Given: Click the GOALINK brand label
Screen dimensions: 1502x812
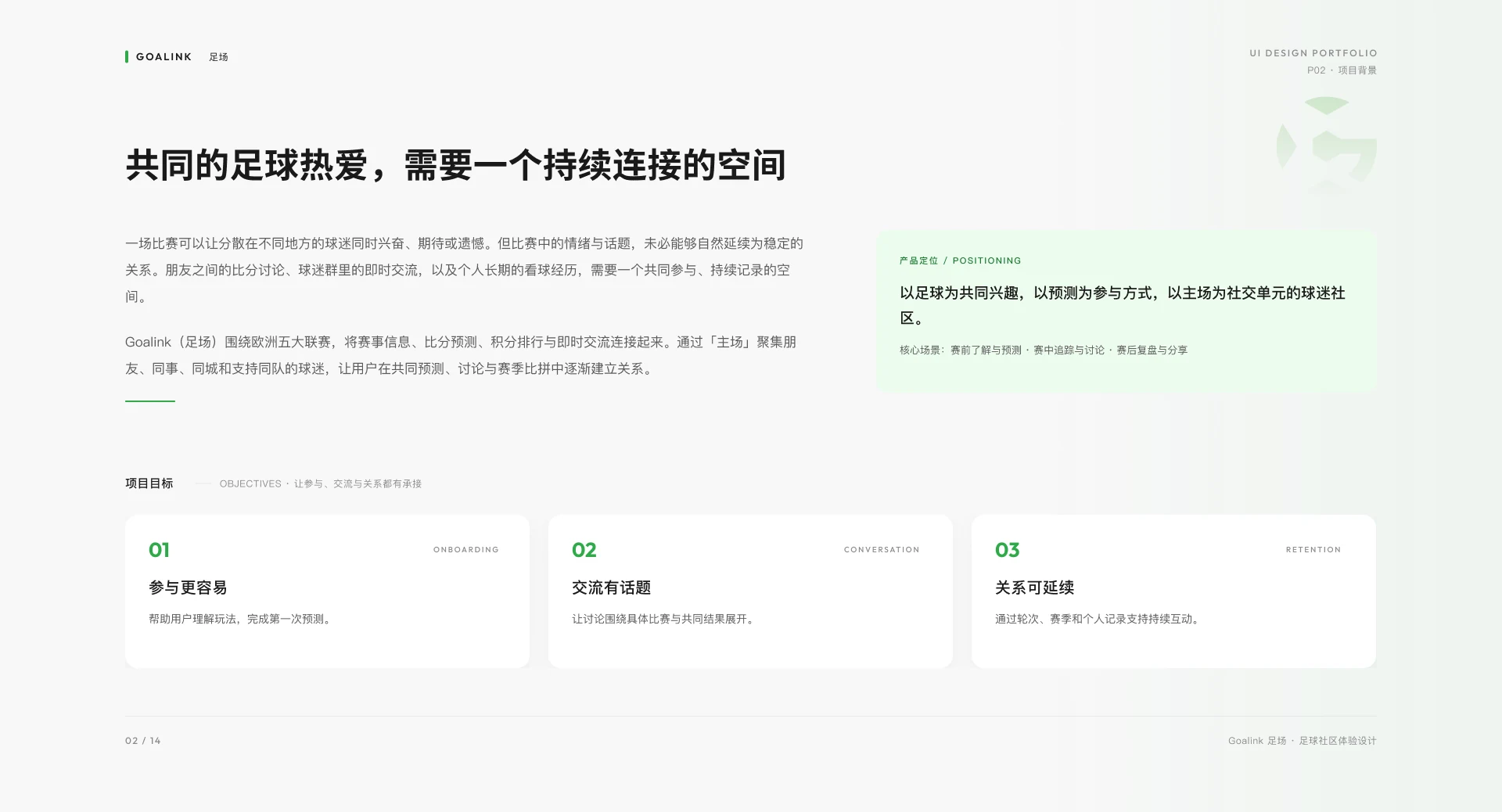Looking at the screenshot, I should click(163, 57).
